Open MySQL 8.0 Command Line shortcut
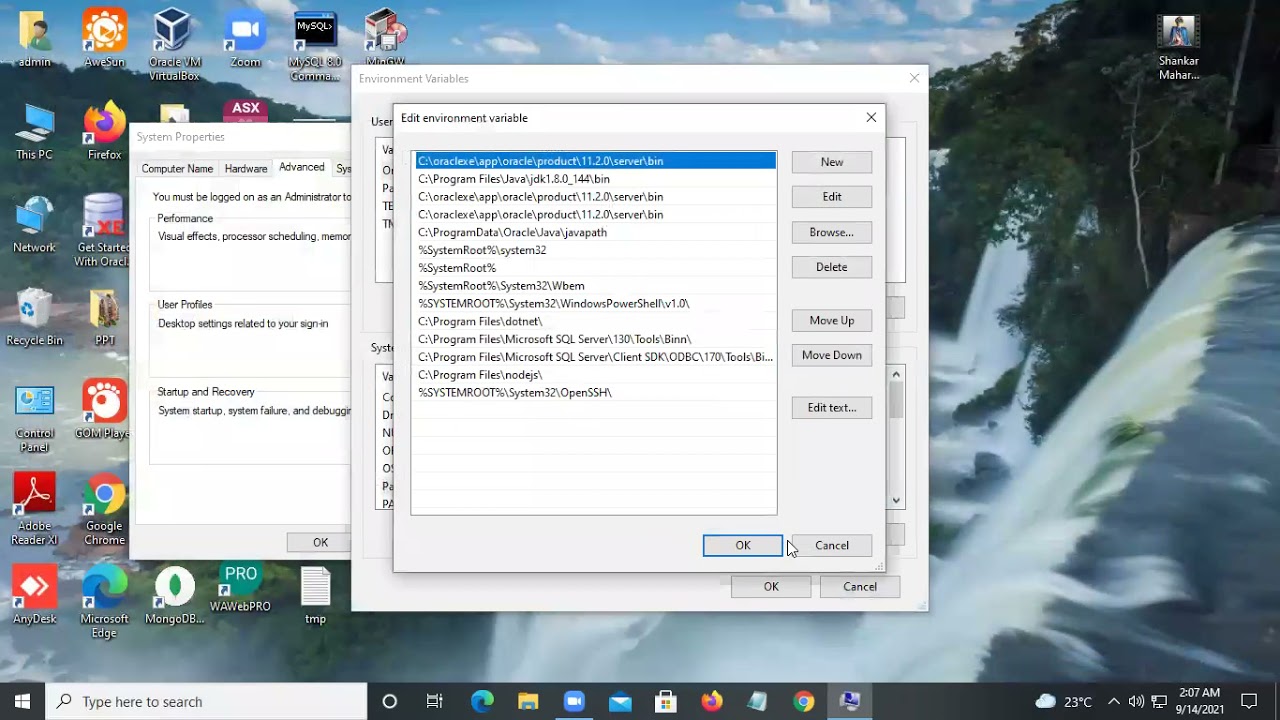 pos(315,45)
